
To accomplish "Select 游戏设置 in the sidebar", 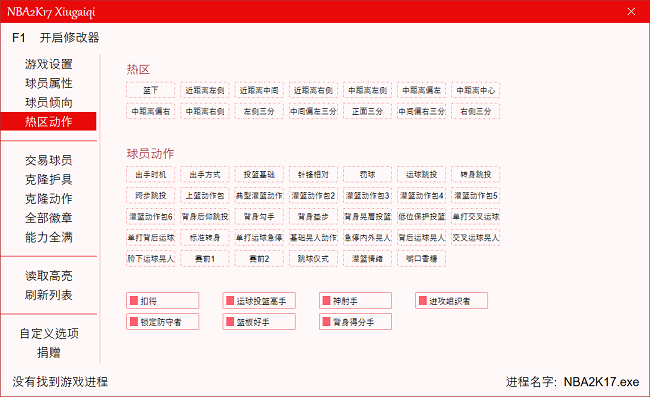I will pos(49,64).
